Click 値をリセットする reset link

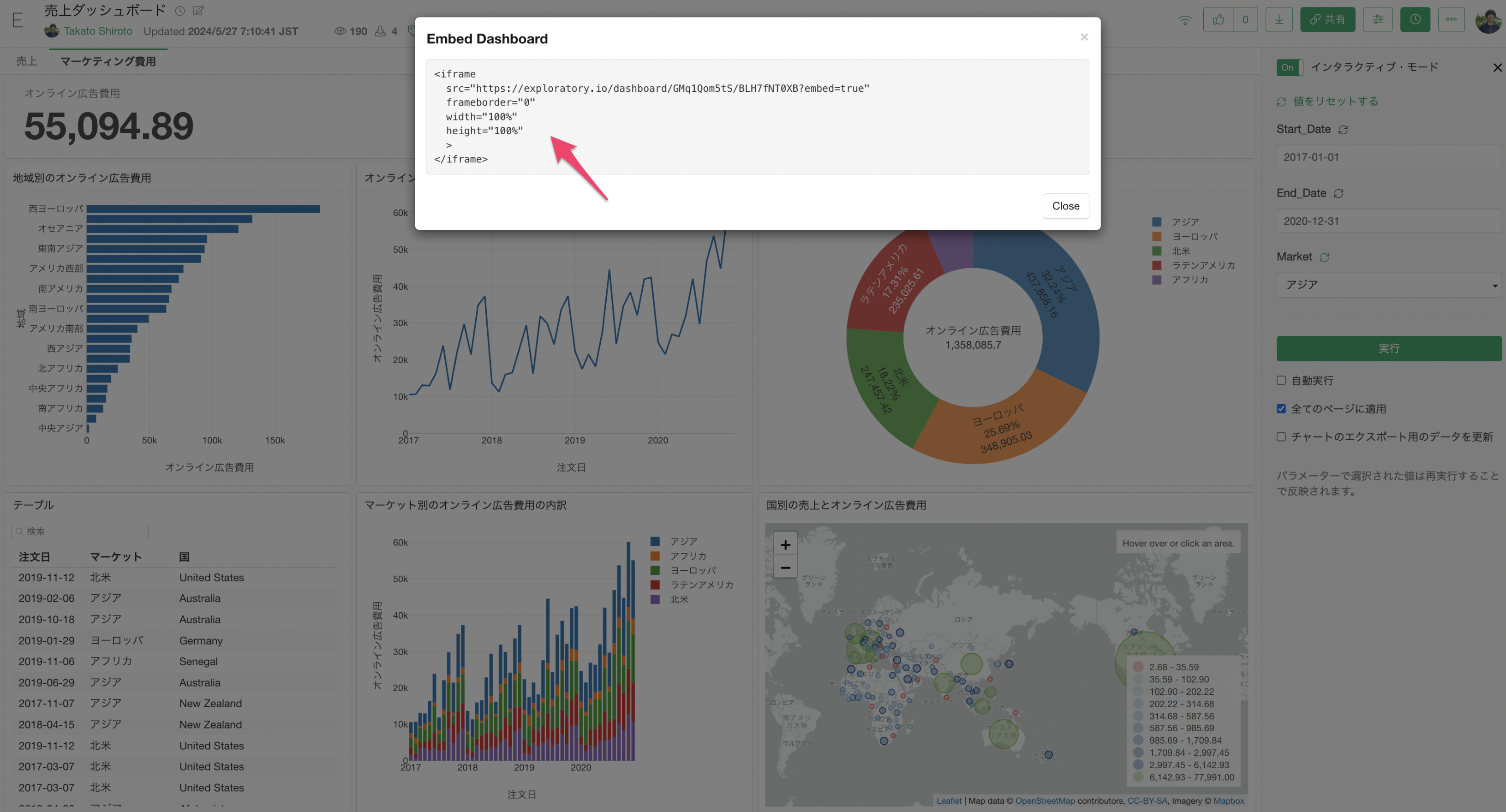pyautogui.click(x=1327, y=101)
